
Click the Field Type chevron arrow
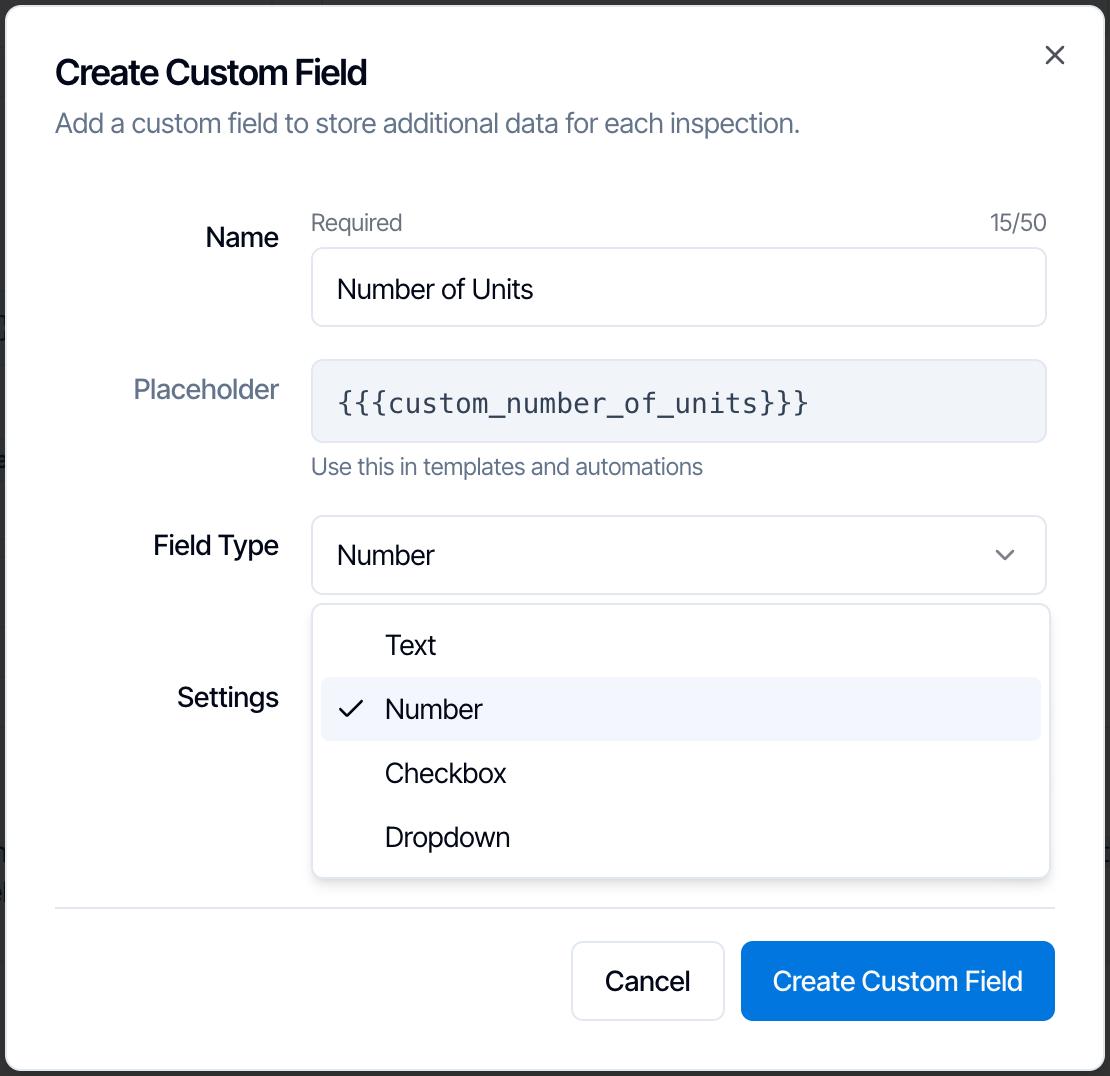pyautogui.click(x=1005, y=555)
